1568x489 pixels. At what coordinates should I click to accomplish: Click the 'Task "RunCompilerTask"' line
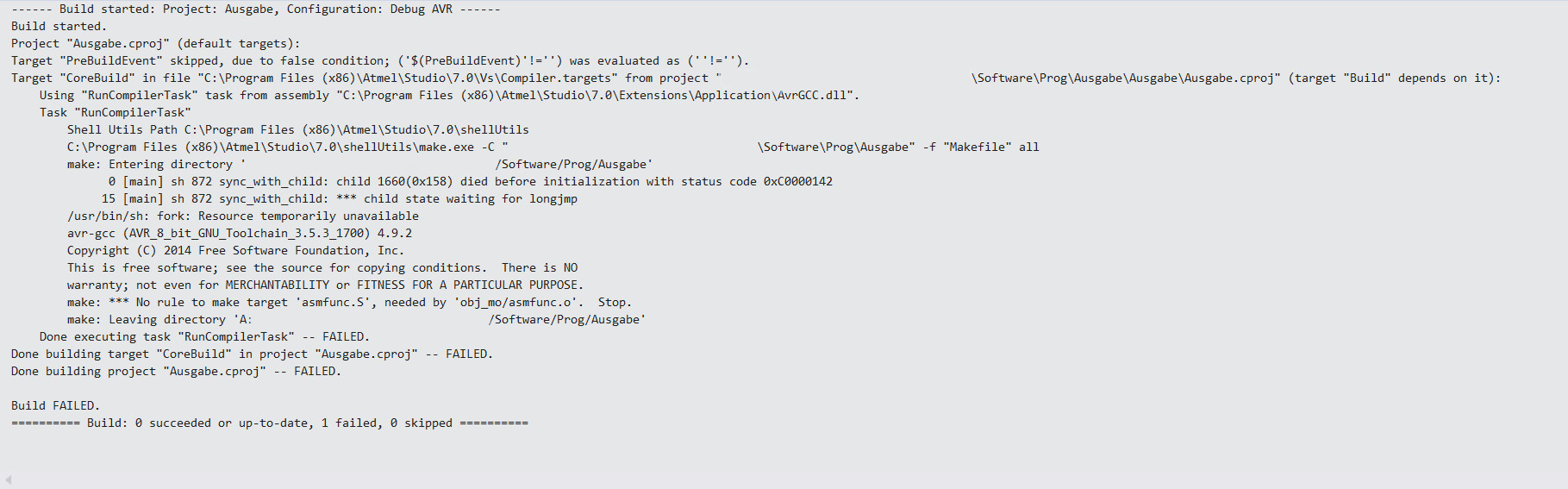tap(116, 112)
